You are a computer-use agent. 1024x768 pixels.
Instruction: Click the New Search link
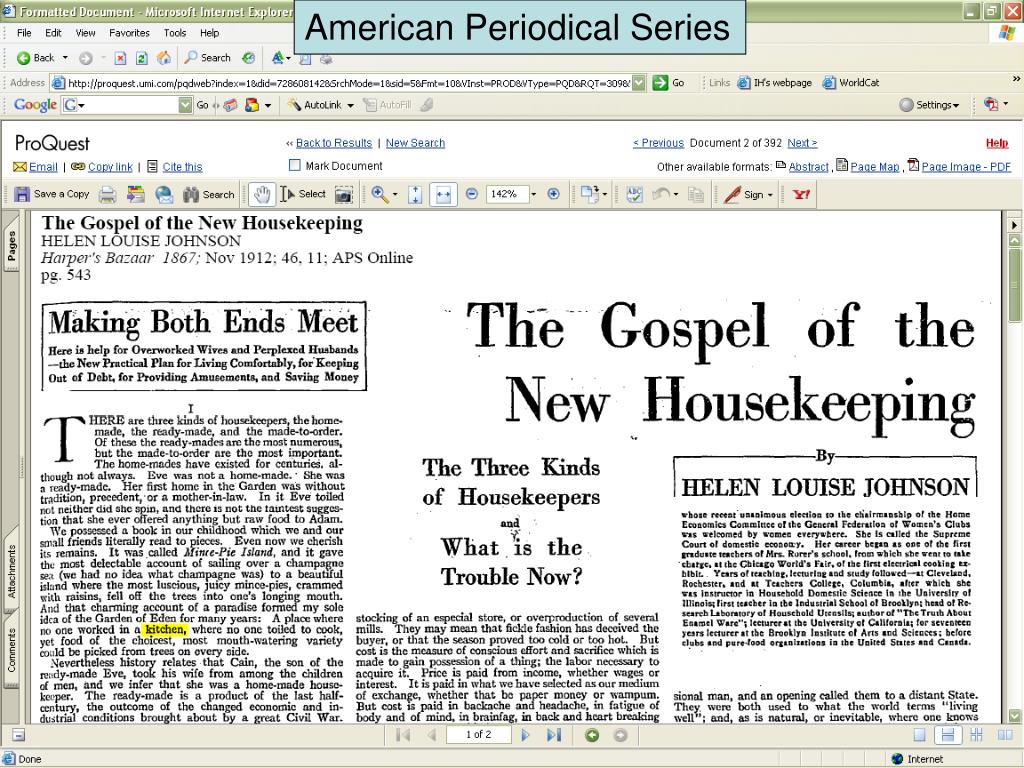(x=415, y=143)
